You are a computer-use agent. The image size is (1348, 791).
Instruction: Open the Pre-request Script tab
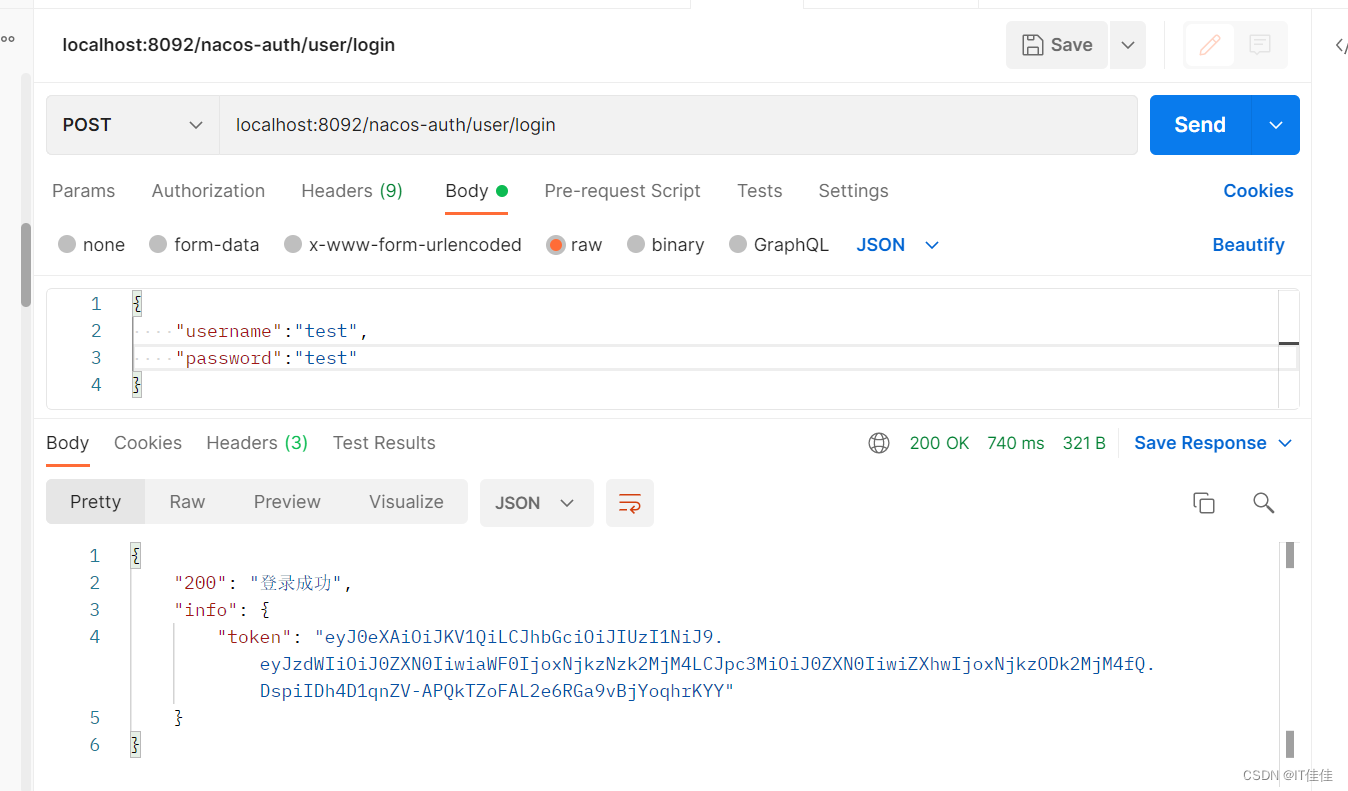point(622,191)
